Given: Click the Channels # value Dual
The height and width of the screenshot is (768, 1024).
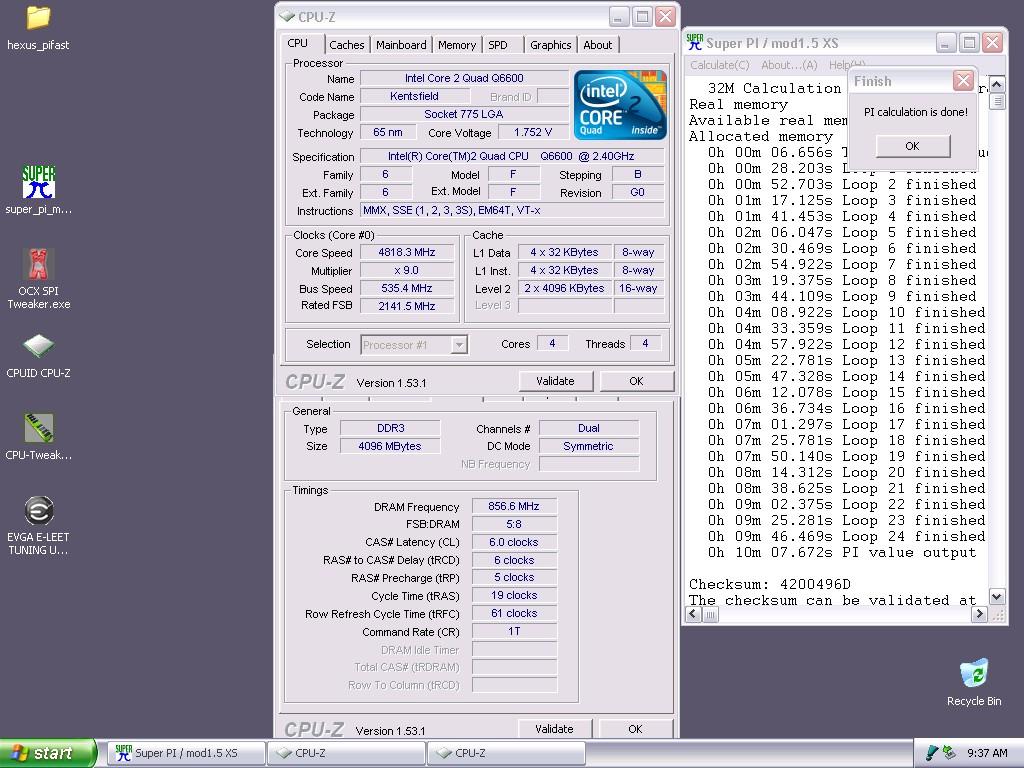Looking at the screenshot, I should click(x=588, y=428).
